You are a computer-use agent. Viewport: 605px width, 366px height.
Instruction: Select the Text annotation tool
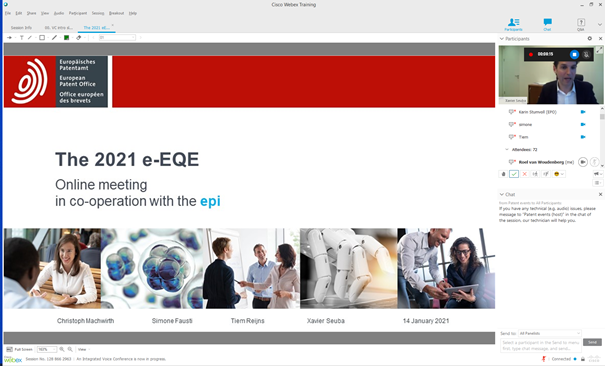point(22,37)
